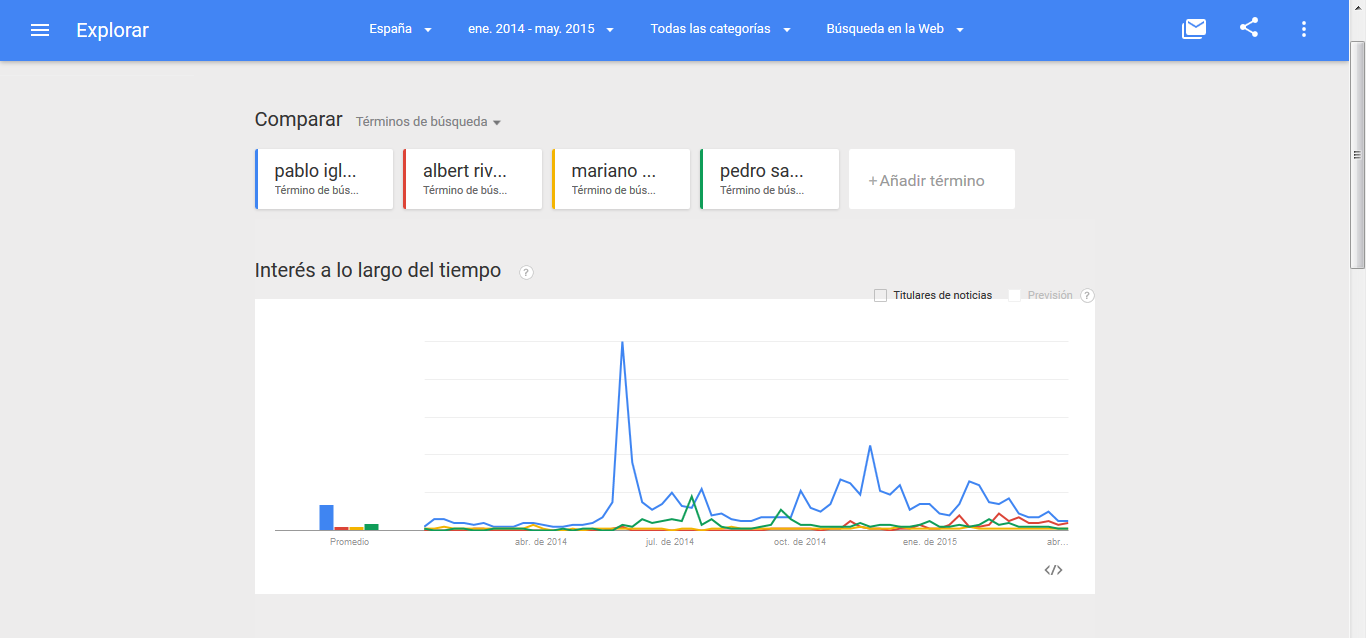The image size is (1366, 638).
Task: Click the blue Promedio average bar
Action: (x=326, y=517)
